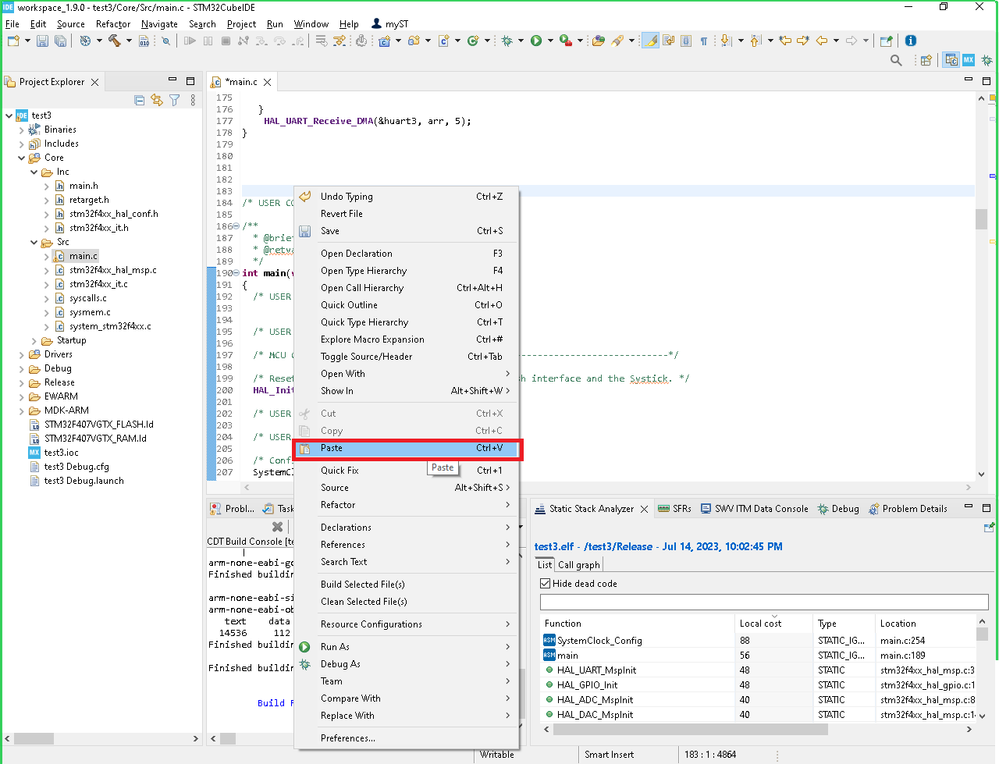Click the Collapse All icon in Project Explorer
Viewport: 999px width, 764px height.
(140, 100)
